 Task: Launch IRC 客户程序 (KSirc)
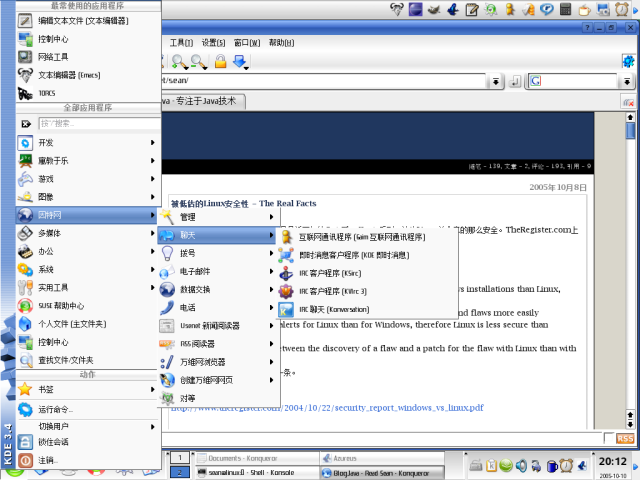(x=367, y=273)
